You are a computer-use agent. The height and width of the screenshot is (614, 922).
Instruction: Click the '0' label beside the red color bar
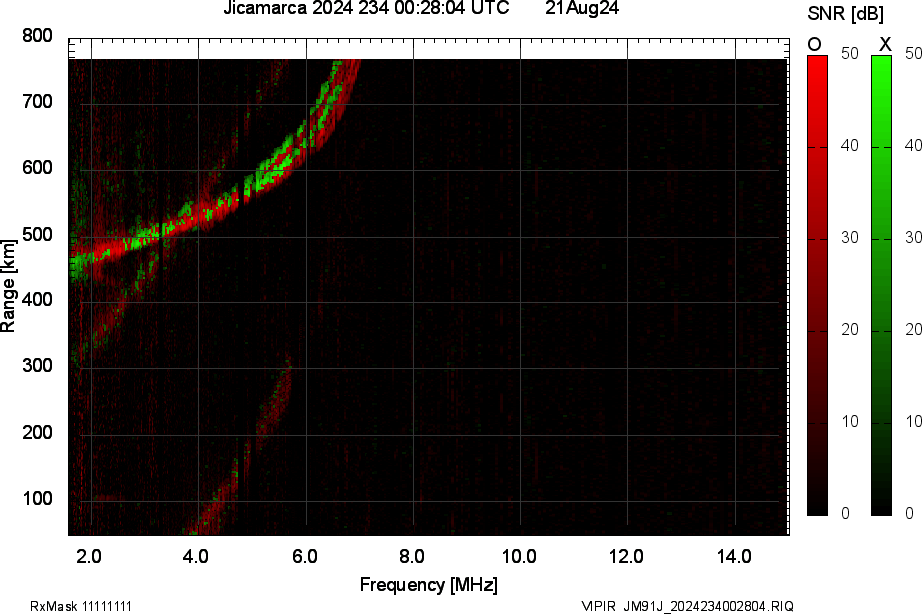click(x=846, y=513)
